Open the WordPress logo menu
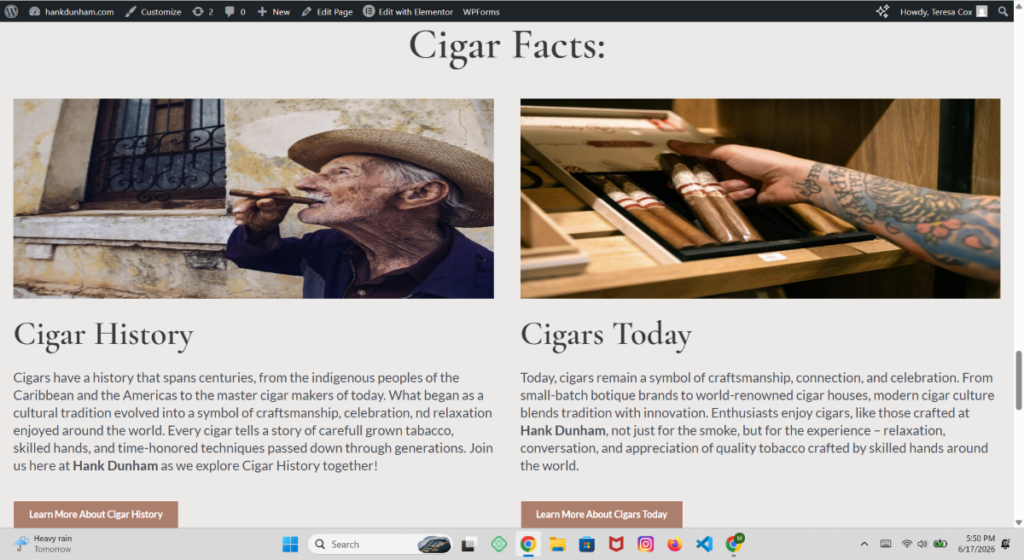The width and height of the screenshot is (1024, 560). (11, 11)
